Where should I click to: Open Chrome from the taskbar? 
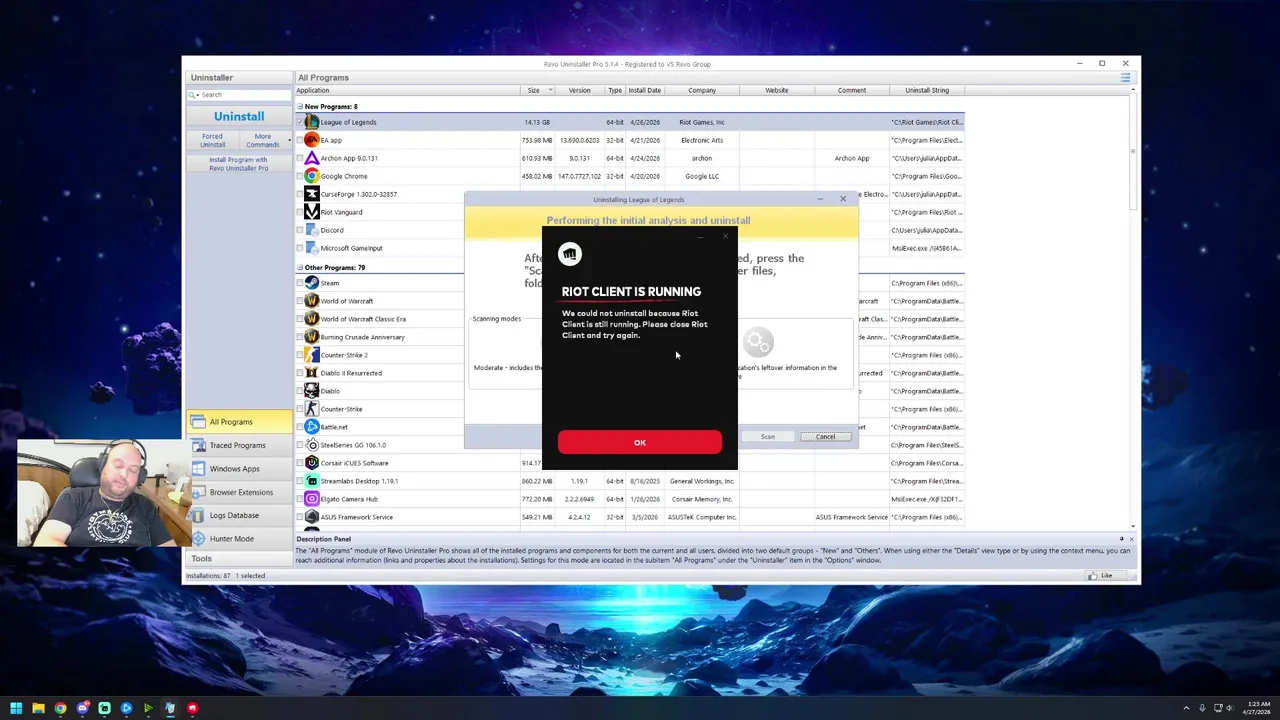(x=60, y=708)
